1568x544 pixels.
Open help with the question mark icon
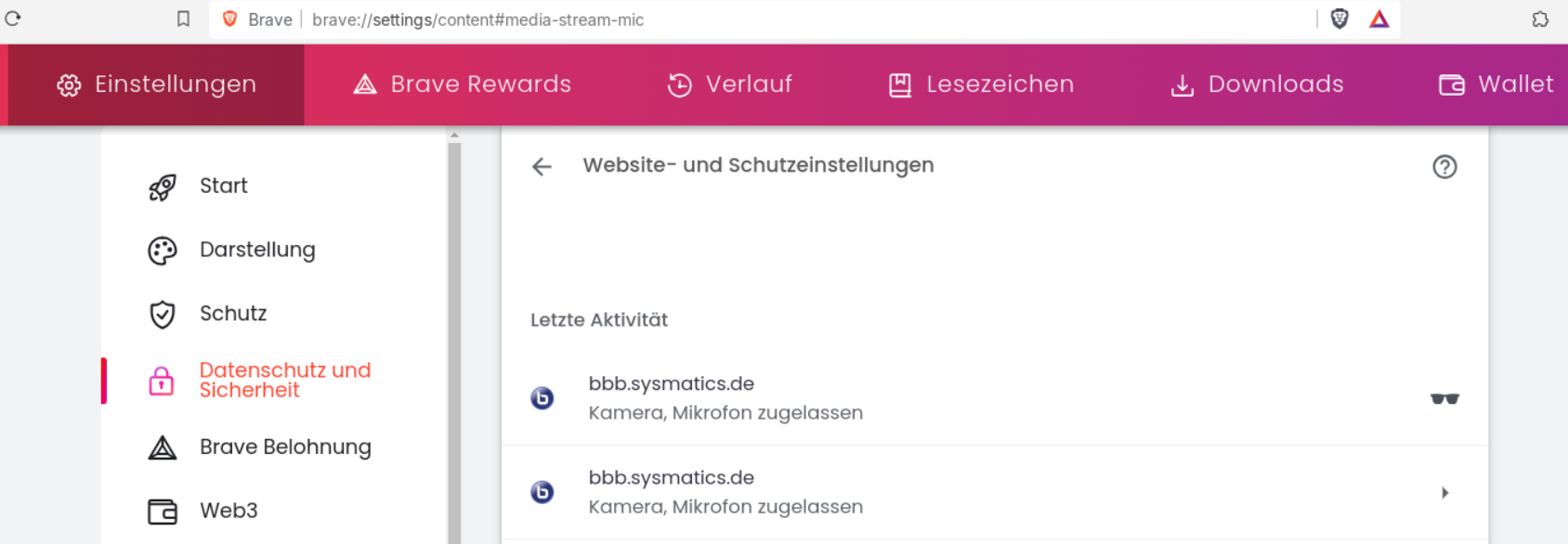point(1444,167)
